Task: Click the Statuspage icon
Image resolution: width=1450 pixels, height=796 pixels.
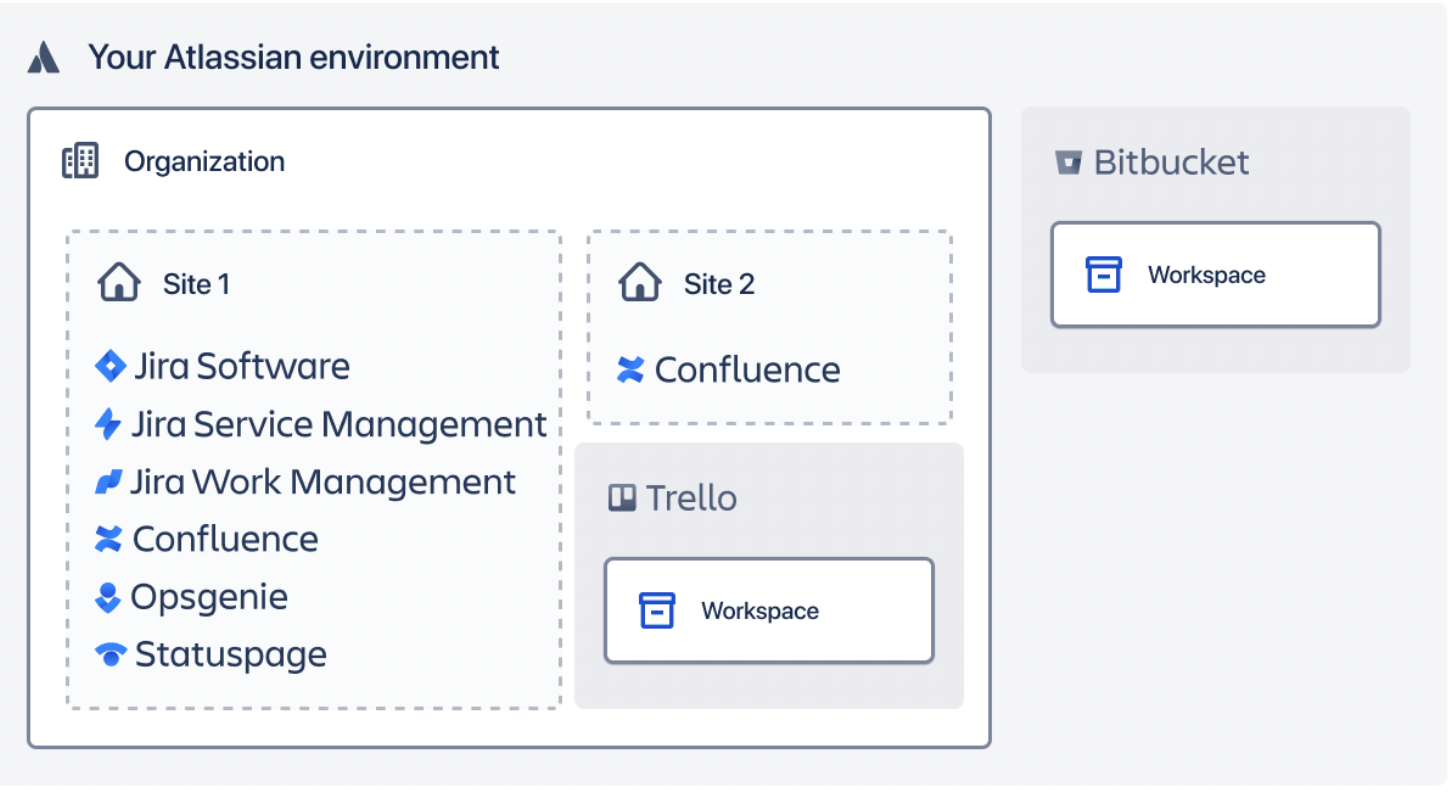Action: (111, 655)
